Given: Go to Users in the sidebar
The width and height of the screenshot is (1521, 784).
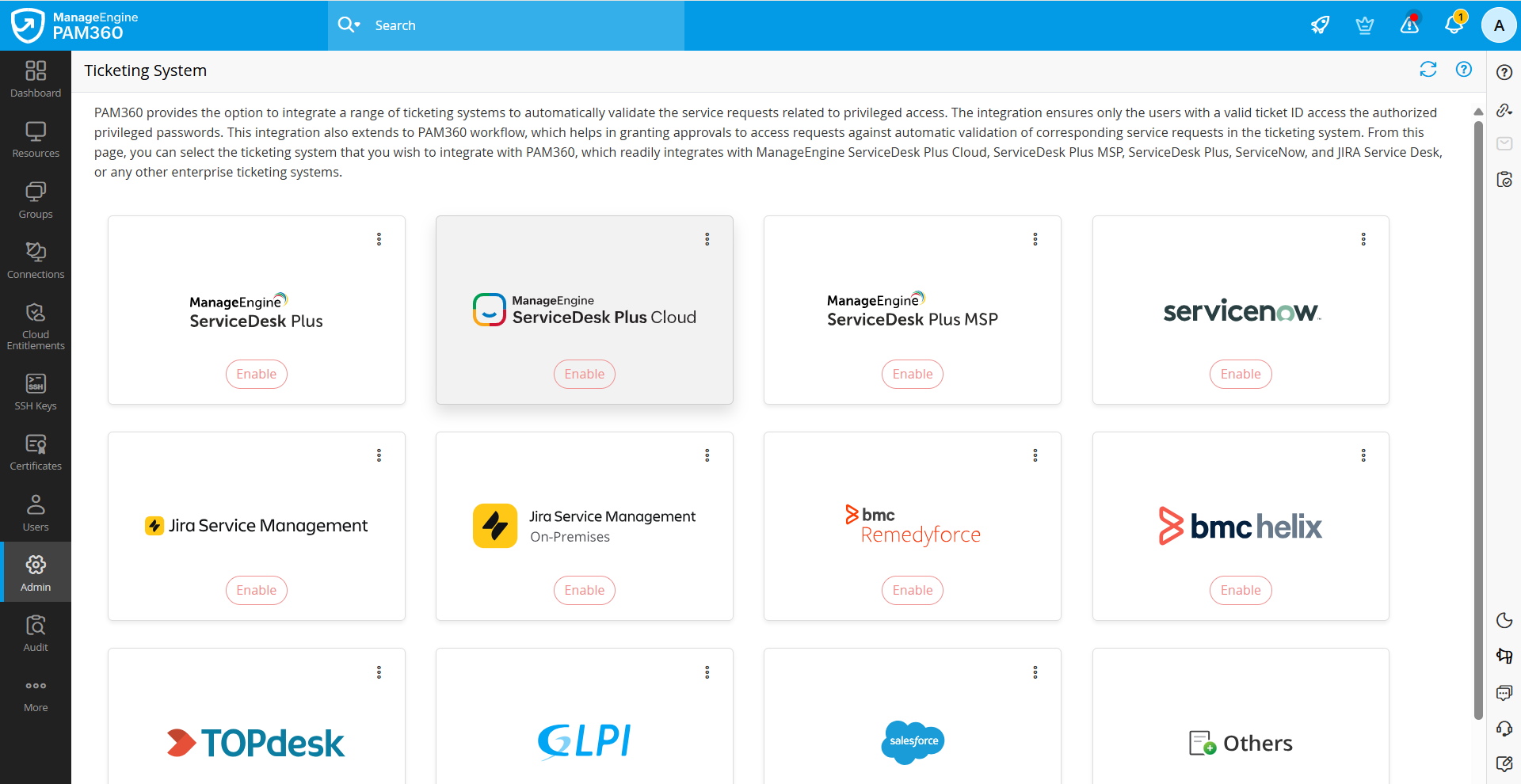Looking at the screenshot, I should click(36, 514).
